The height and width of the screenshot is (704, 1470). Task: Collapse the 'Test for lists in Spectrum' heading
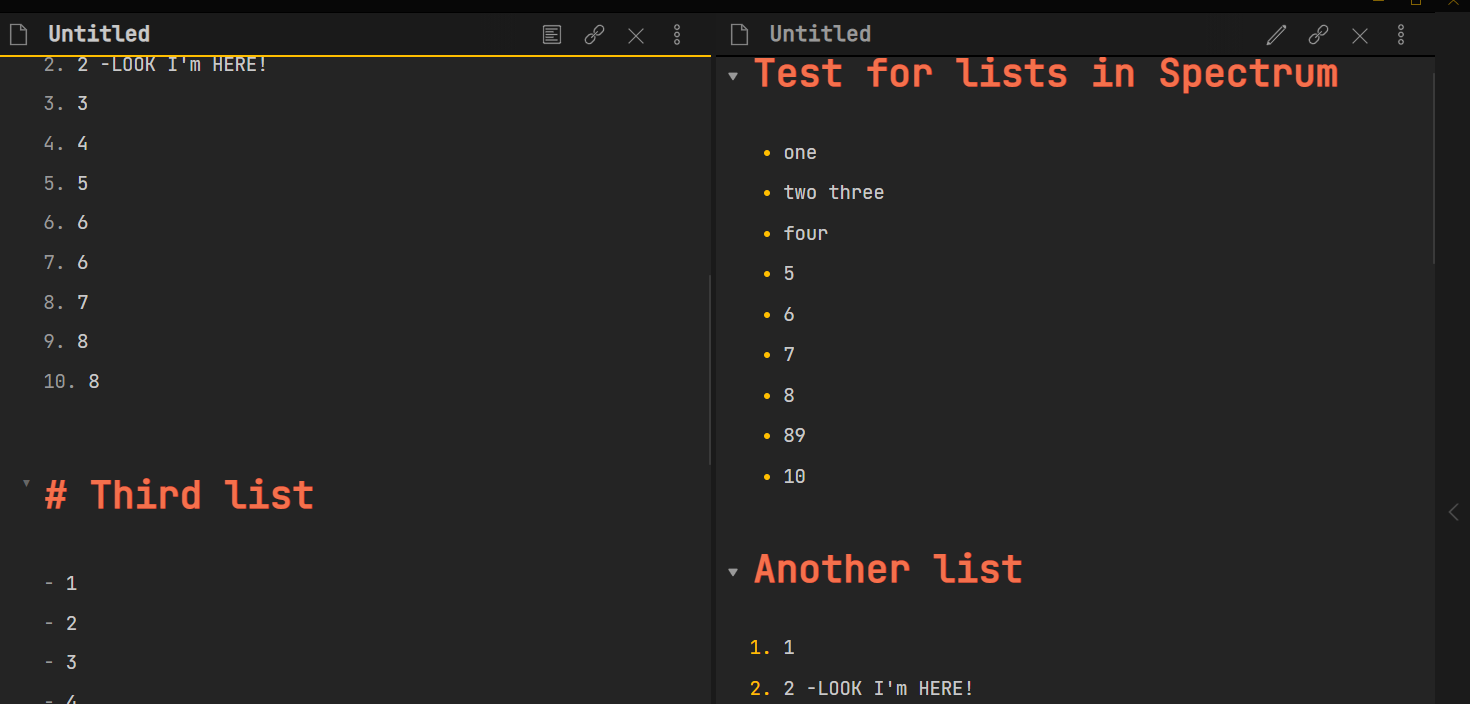click(733, 76)
